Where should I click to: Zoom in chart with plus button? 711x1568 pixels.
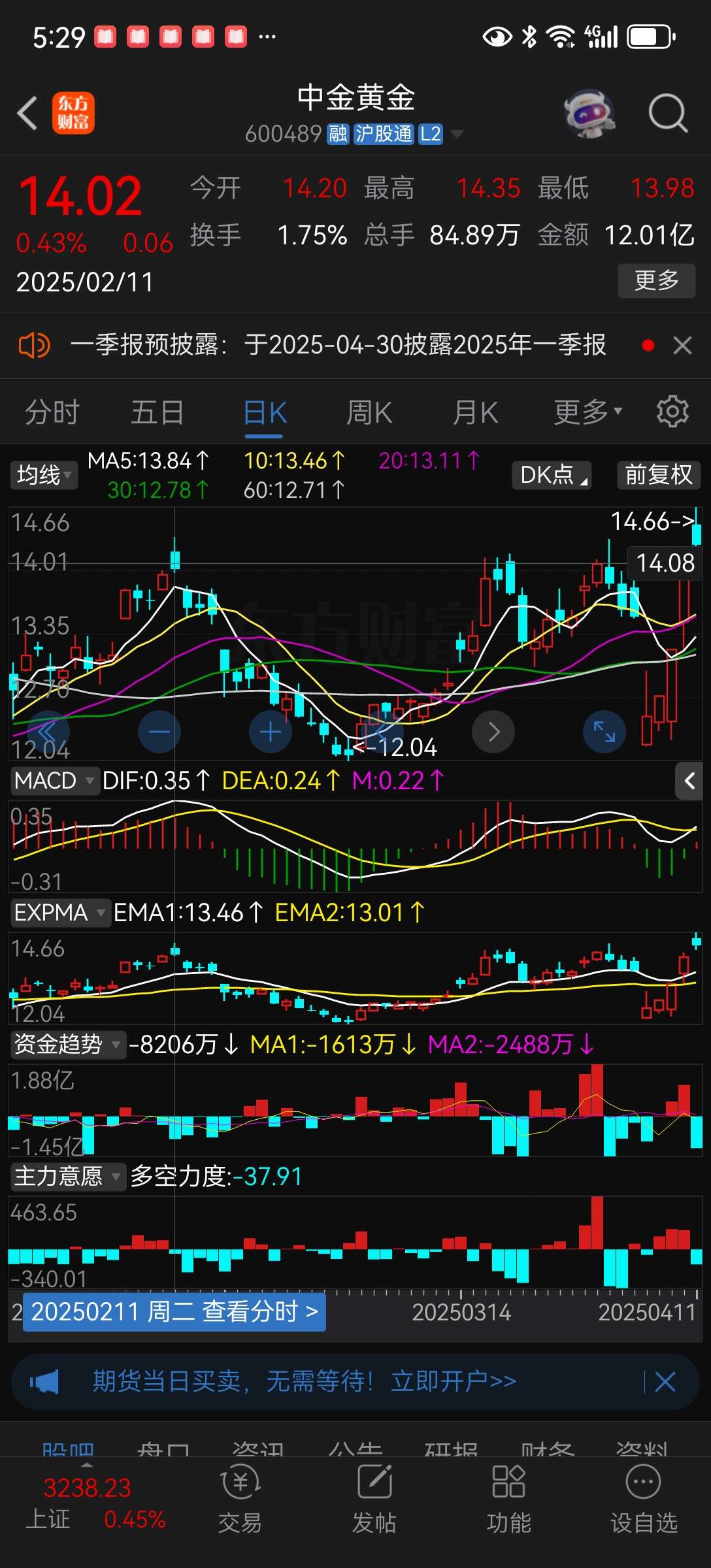pyautogui.click(x=271, y=732)
